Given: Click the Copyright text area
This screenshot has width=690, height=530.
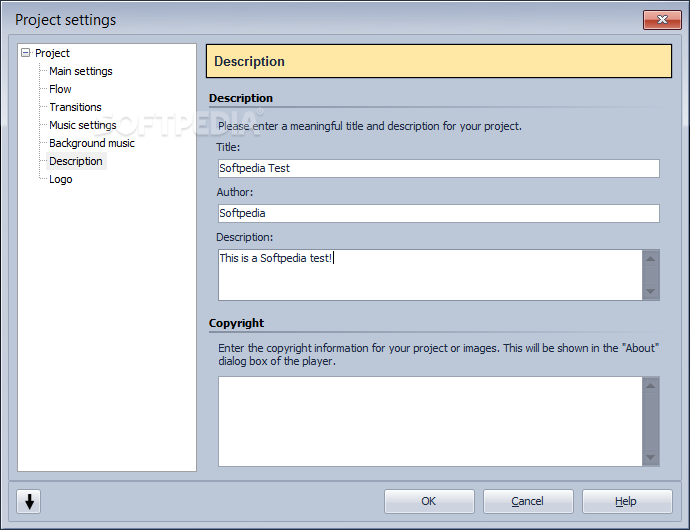Looking at the screenshot, I should 430,421.
